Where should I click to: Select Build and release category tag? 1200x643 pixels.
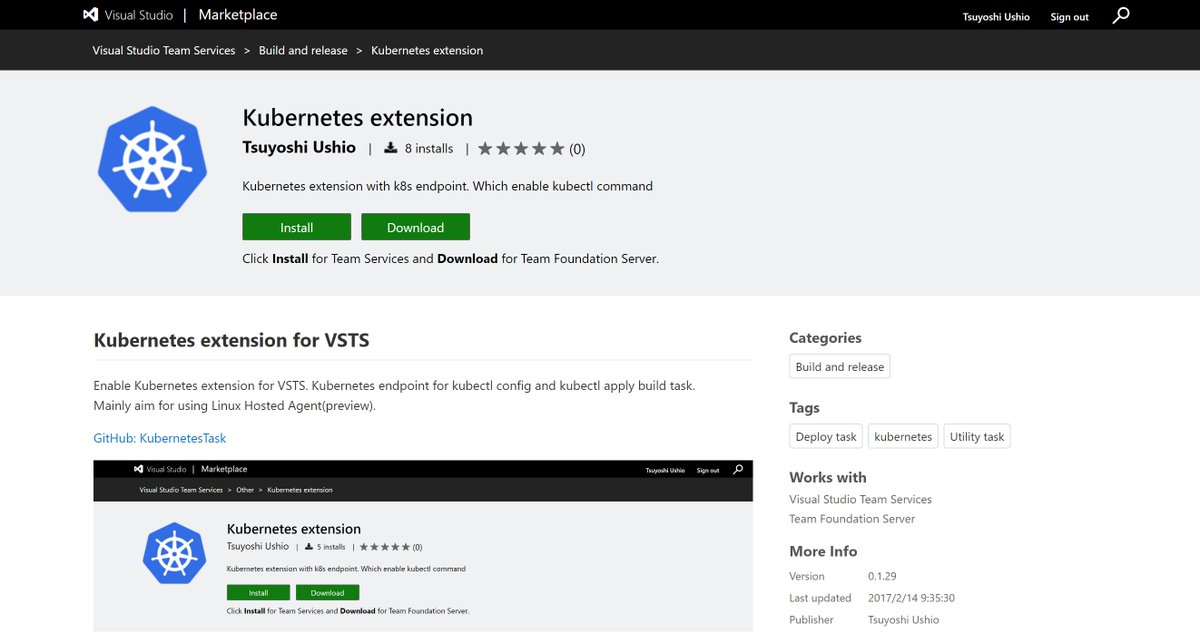(x=840, y=367)
